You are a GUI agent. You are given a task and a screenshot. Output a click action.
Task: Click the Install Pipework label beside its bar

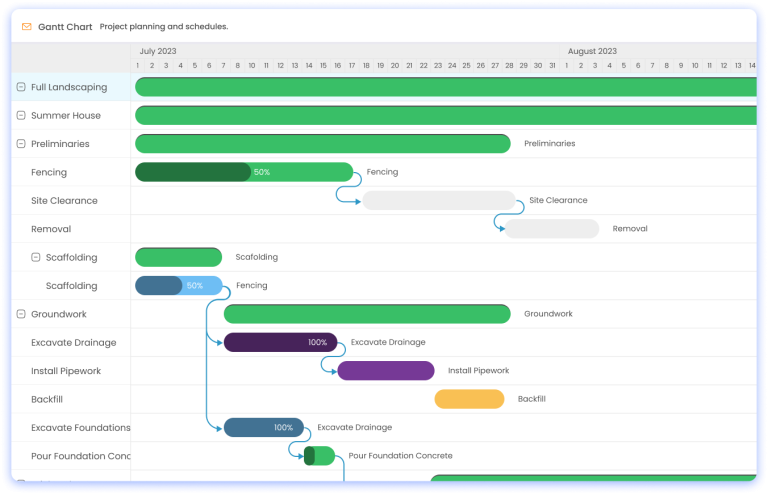click(479, 371)
